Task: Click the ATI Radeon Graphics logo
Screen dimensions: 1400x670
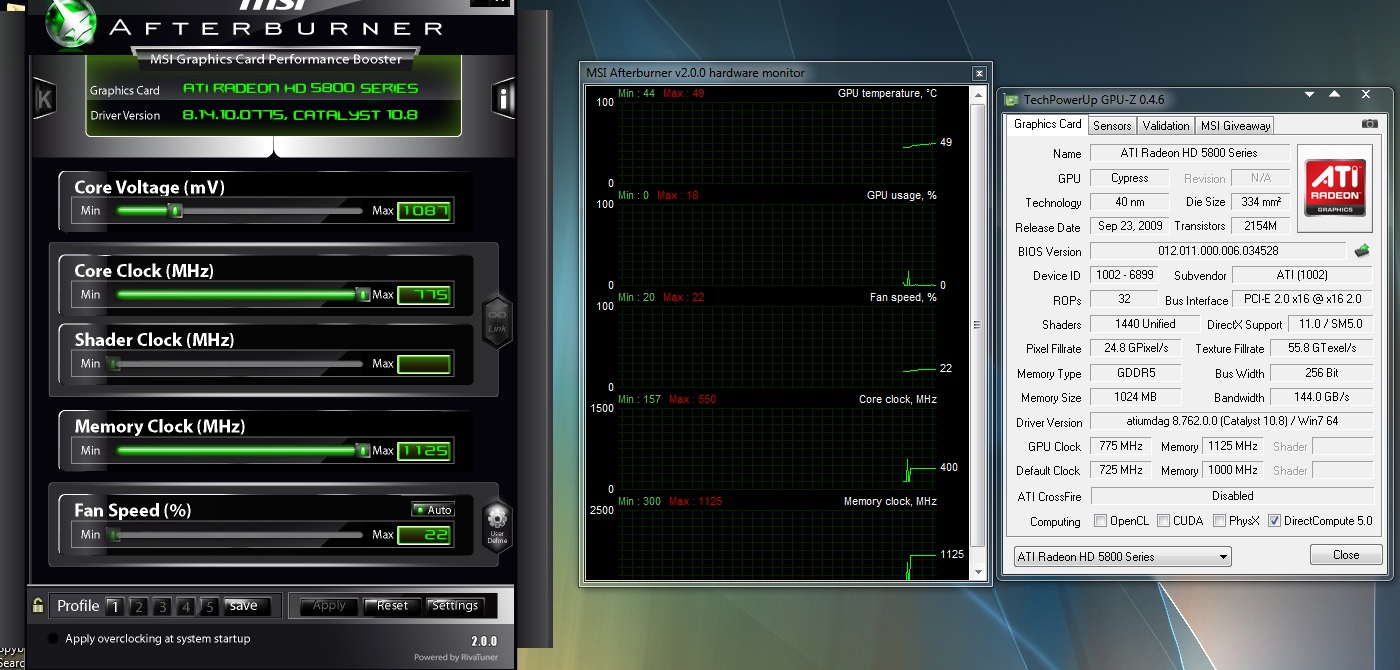Action: coord(1334,187)
